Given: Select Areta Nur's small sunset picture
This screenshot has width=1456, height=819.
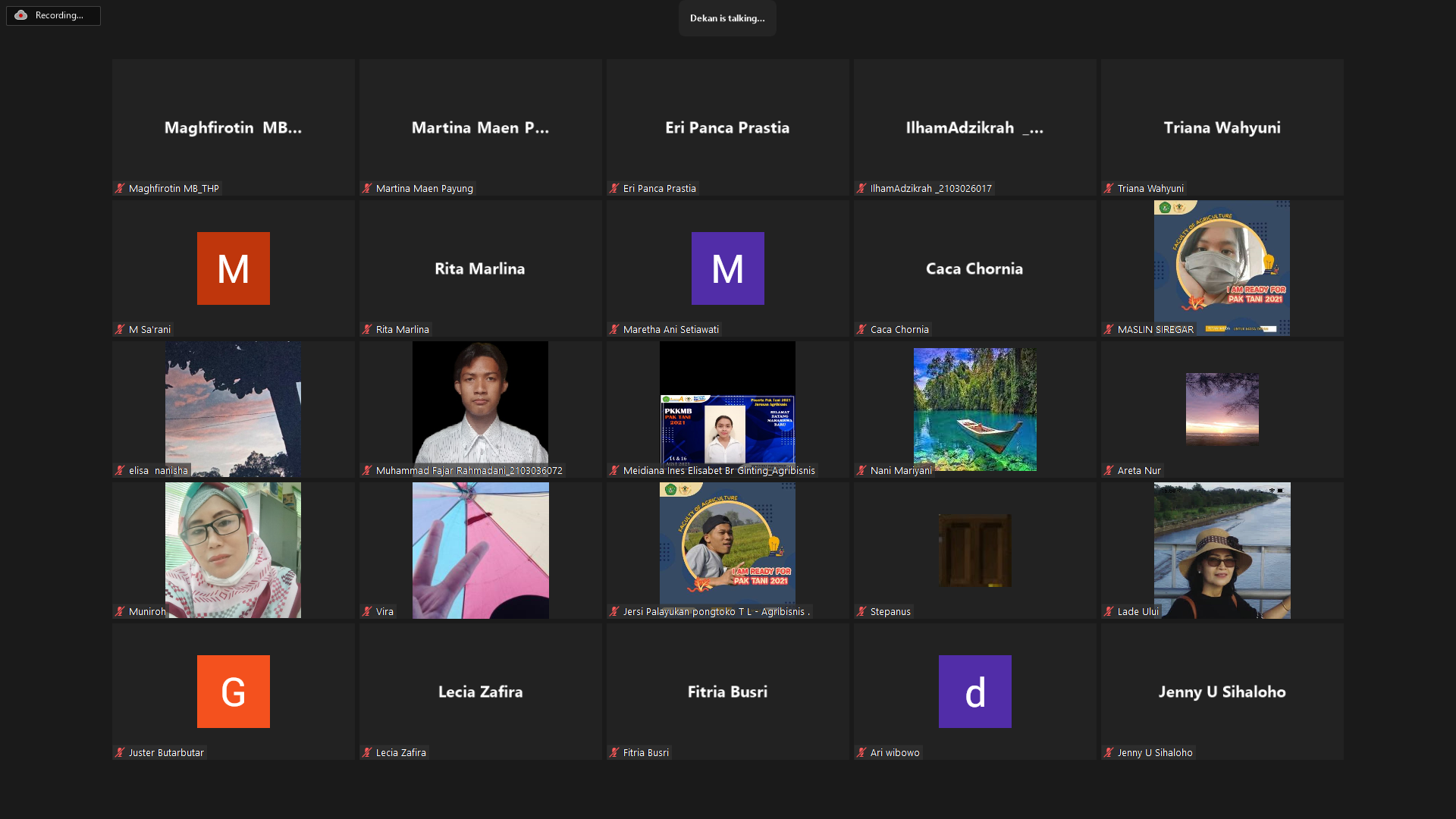Looking at the screenshot, I should click(x=1222, y=409).
